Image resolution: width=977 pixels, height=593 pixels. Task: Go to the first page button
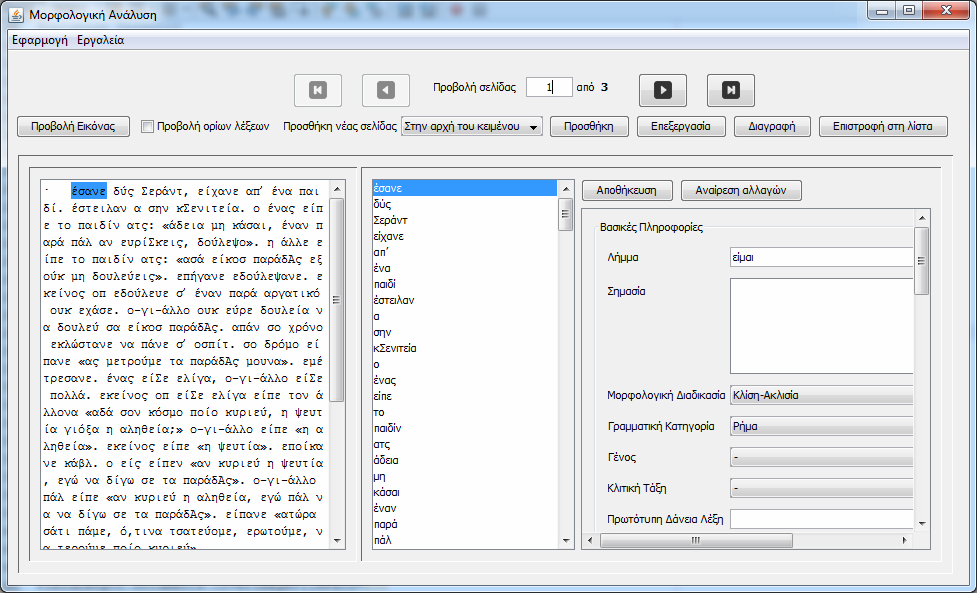coord(318,90)
